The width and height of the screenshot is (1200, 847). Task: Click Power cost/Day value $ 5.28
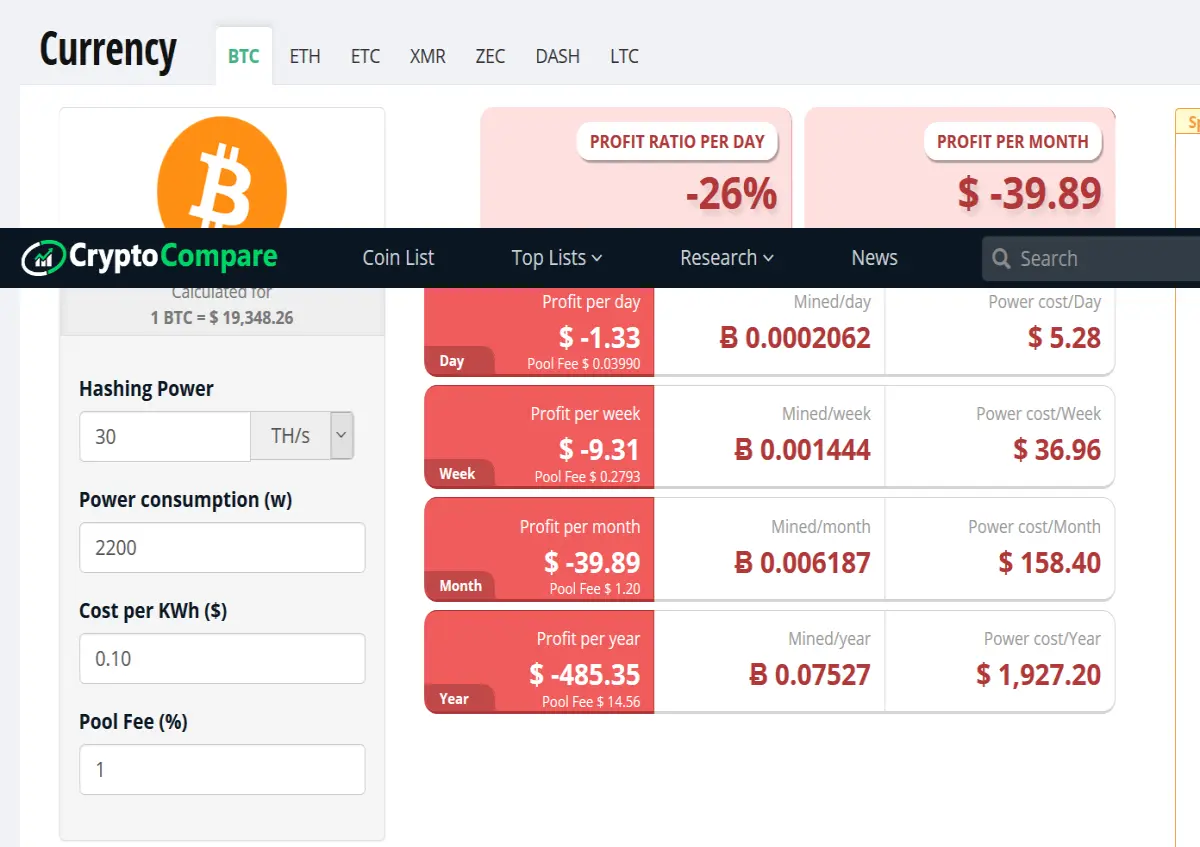pyautogui.click(x=1064, y=338)
